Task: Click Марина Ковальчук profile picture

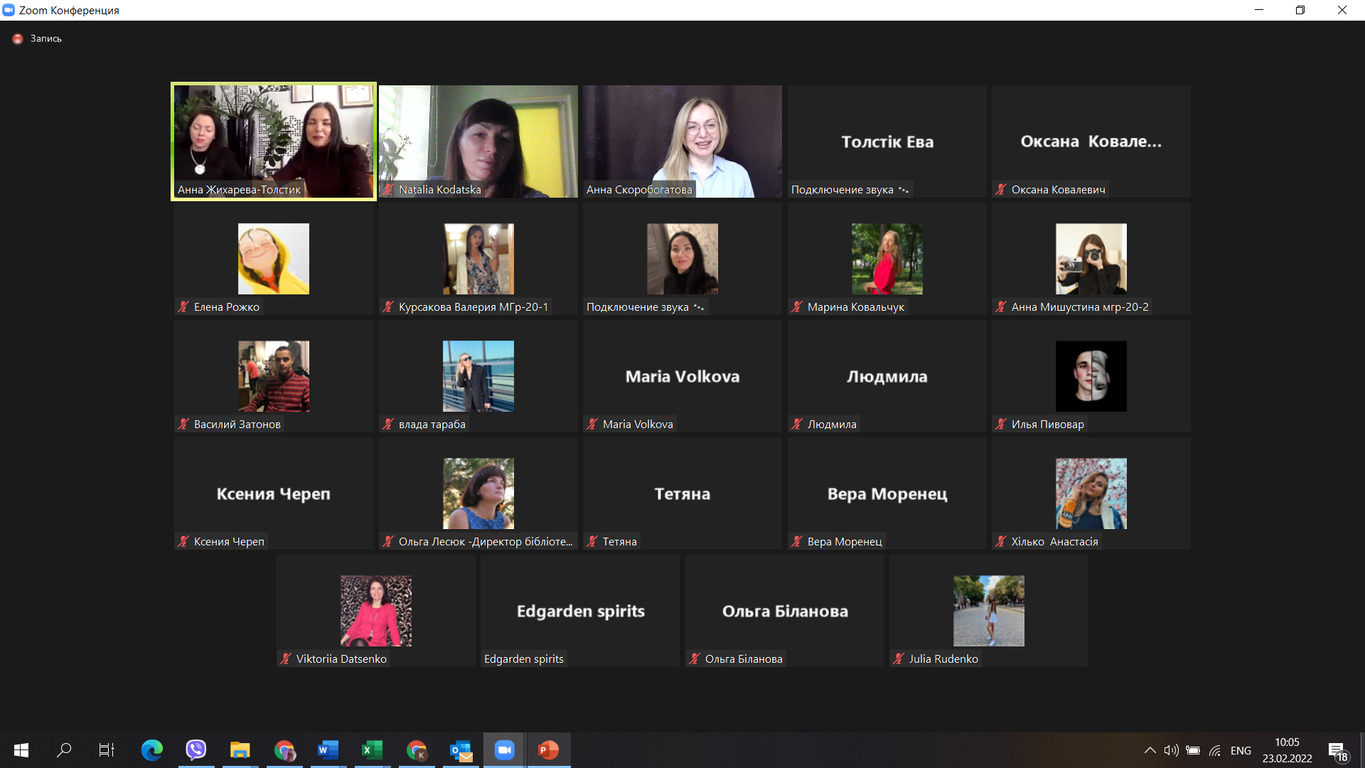Action: click(887, 259)
